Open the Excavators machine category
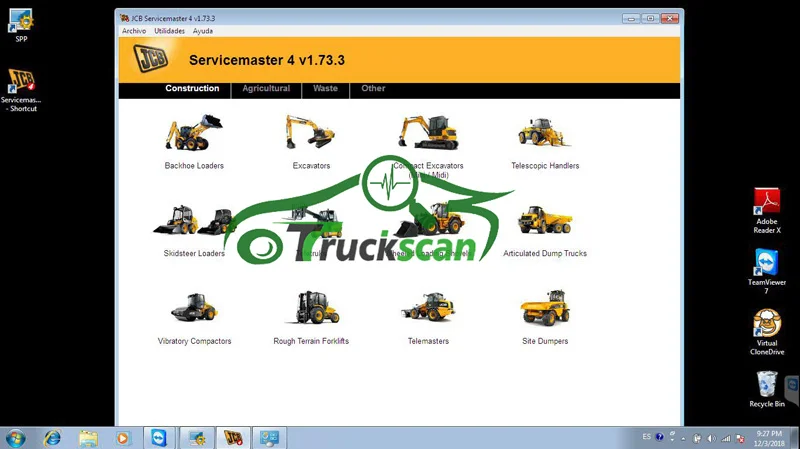The width and height of the screenshot is (800, 449). point(310,132)
